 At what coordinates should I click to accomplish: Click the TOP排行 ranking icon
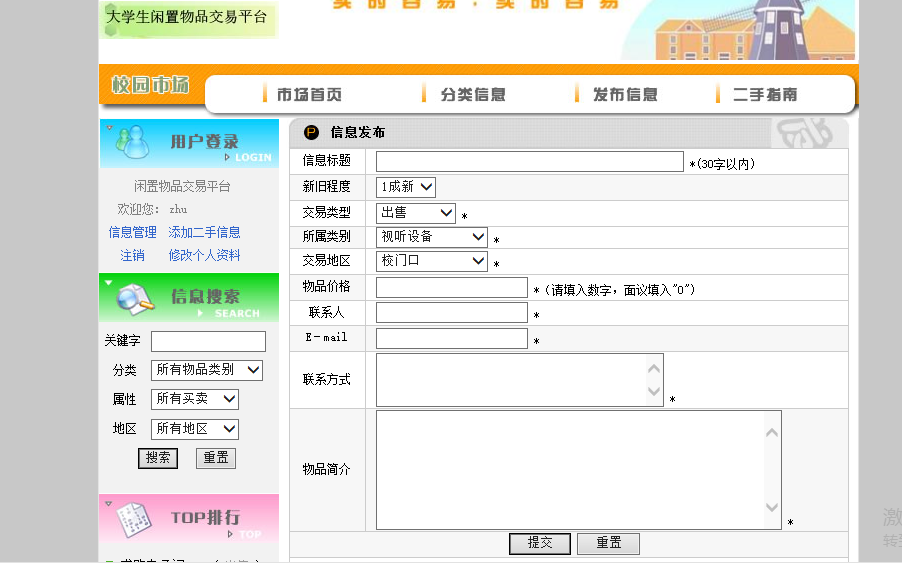(134, 518)
